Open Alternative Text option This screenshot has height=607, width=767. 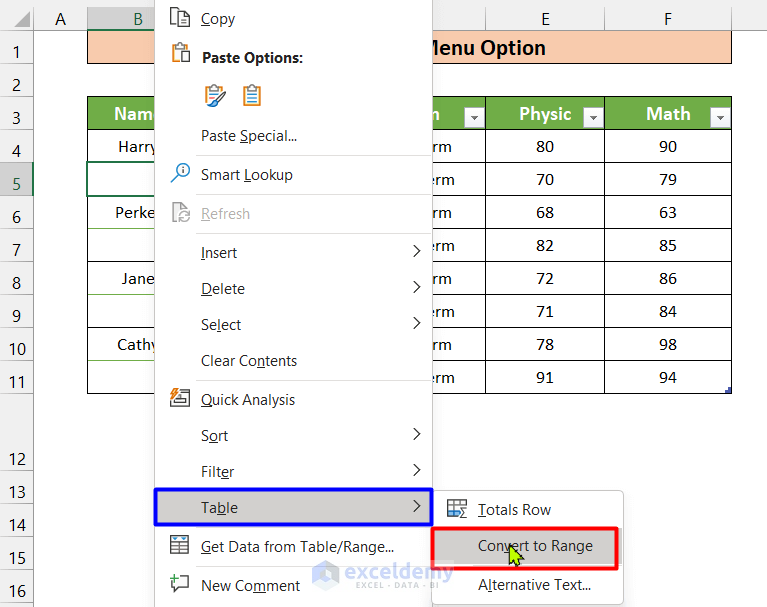coord(534,585)
